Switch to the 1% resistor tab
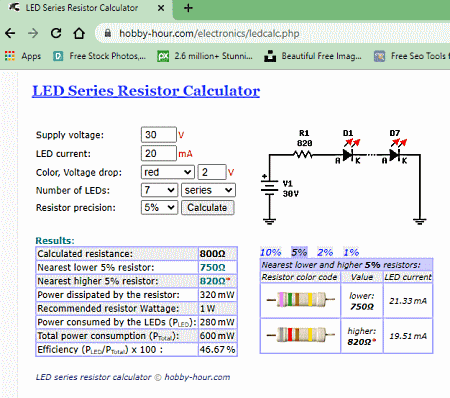The width and height of the screenshot is (450, 398). (x=351, y=252)
